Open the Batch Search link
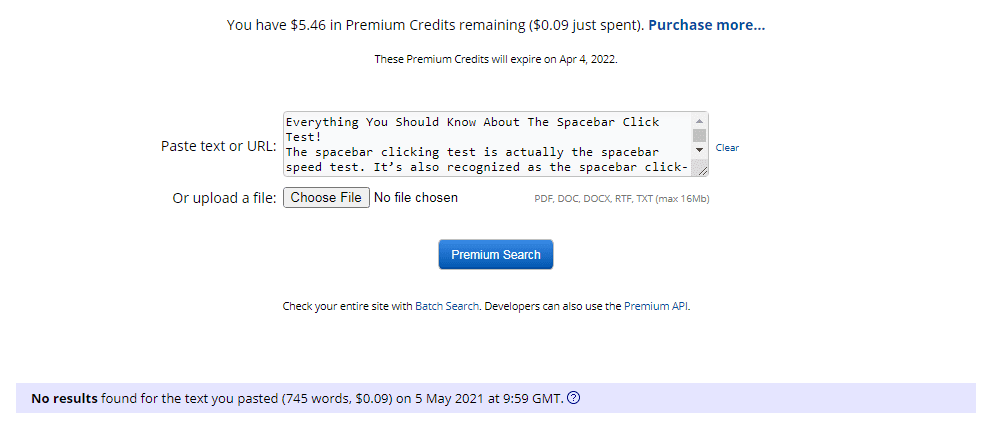The height and width of the screenshot is (431, 1000). (447, 306)
